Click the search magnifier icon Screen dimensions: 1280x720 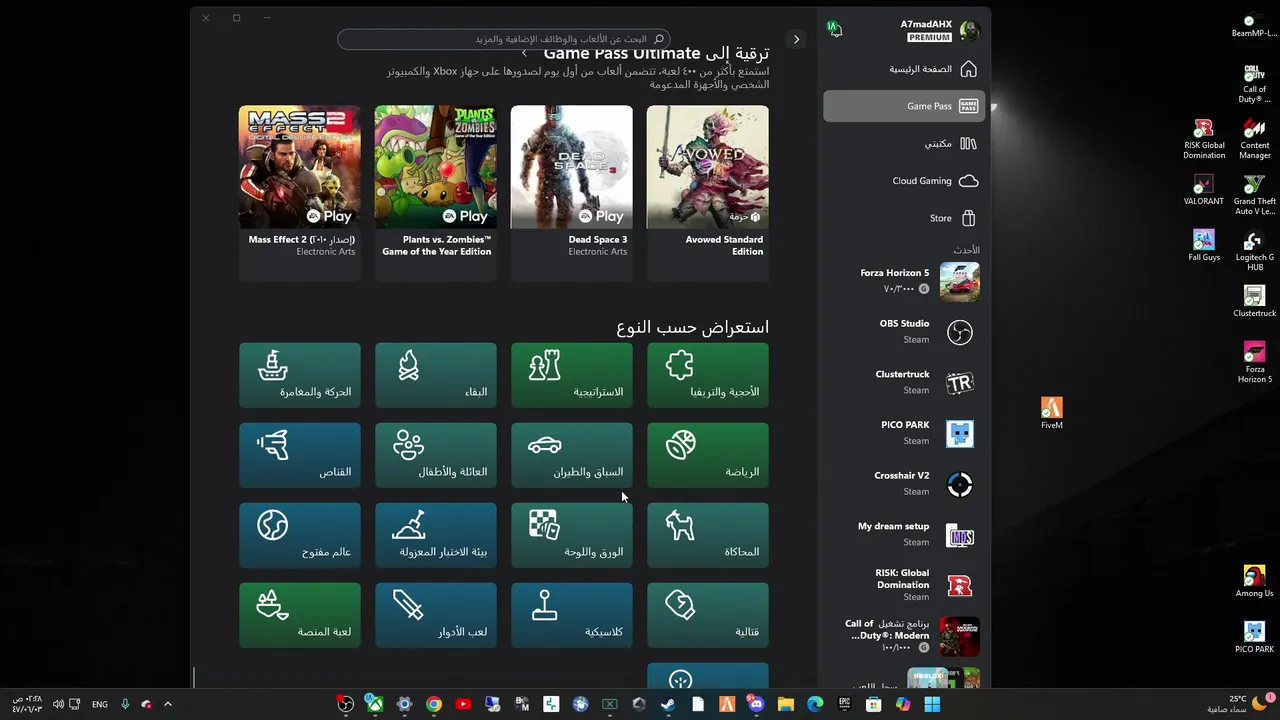coord(658,39)
